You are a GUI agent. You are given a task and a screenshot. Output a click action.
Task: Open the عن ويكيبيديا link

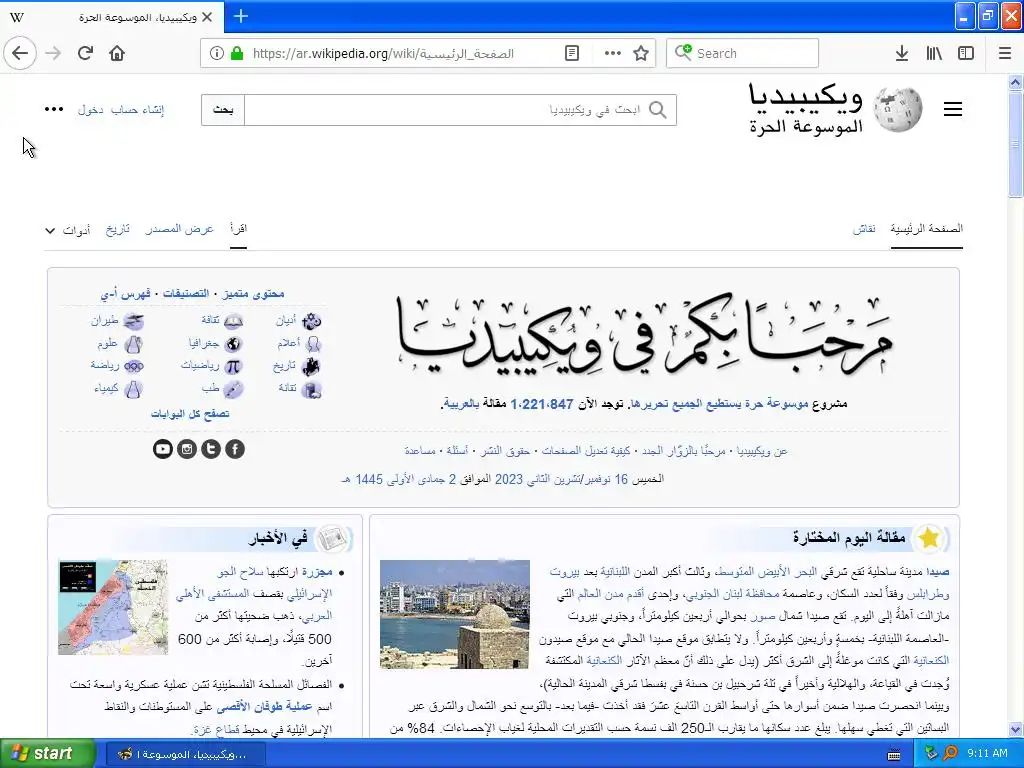762,451
